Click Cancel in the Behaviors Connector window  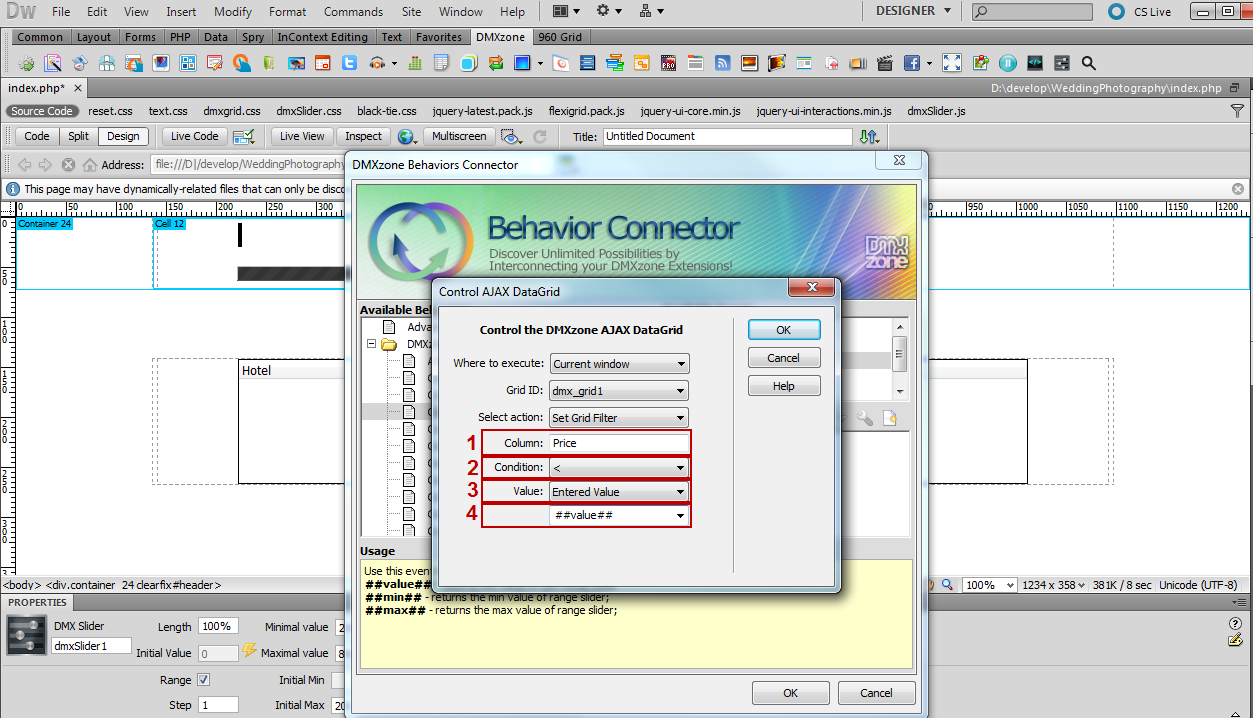pos(876,693)
